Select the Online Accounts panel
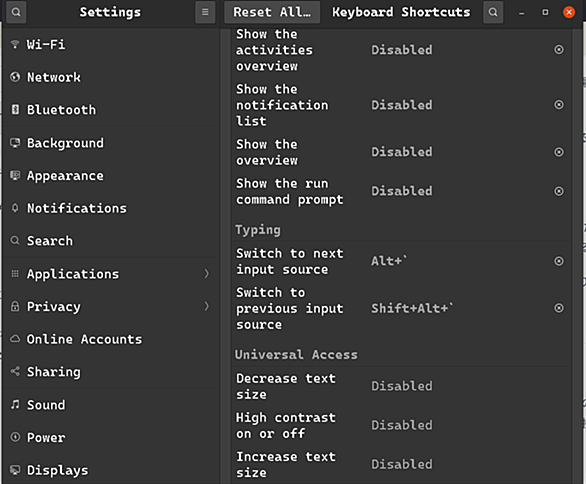586x484 pixels. click(x=111, y=339)
